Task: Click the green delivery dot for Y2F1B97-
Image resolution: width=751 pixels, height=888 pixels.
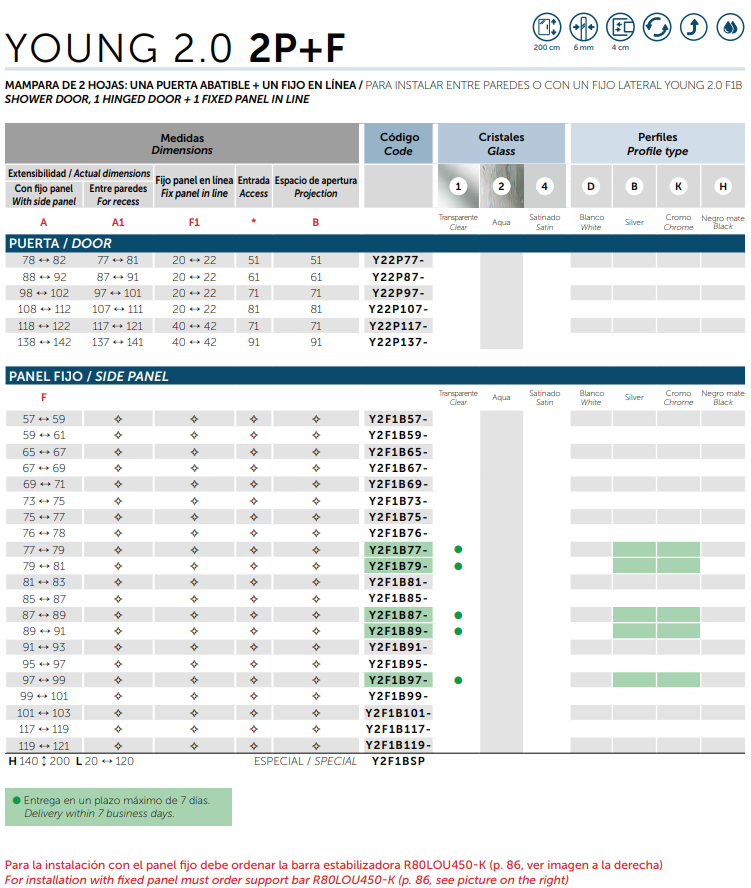Action: tap(458, 680)
